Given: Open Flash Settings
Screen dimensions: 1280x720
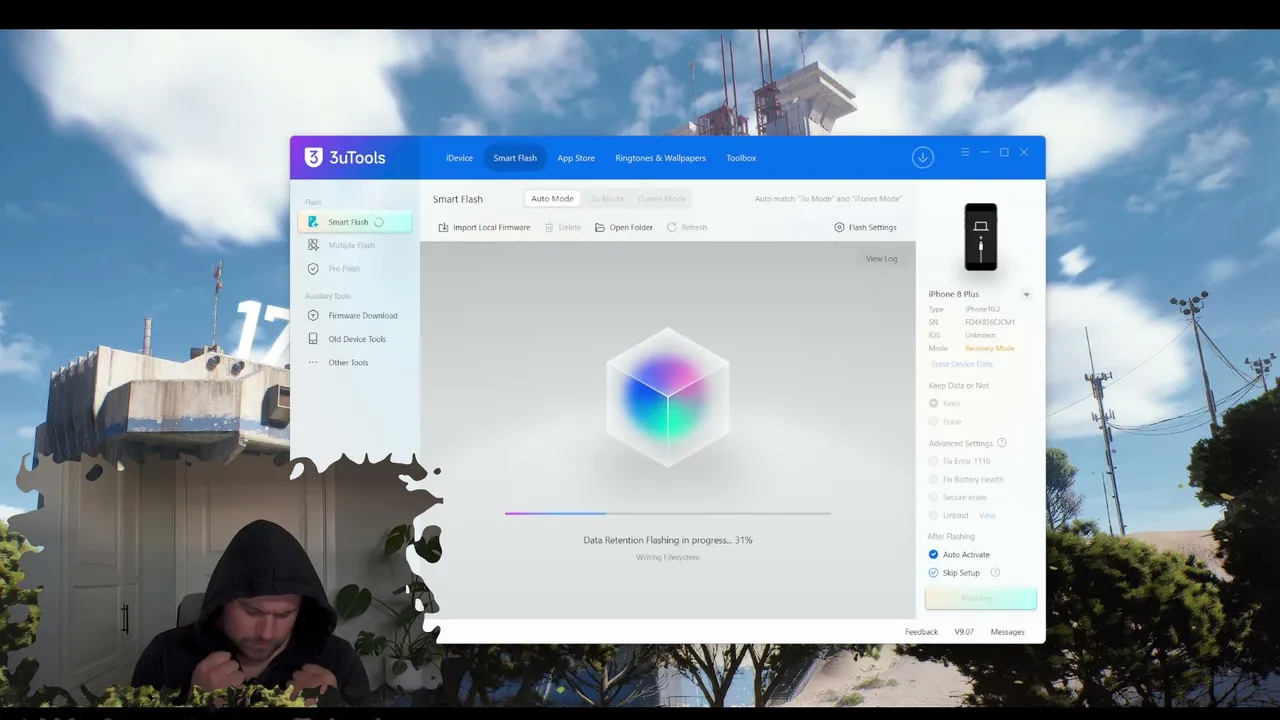Looking at the screenshot, I should 866,227.
